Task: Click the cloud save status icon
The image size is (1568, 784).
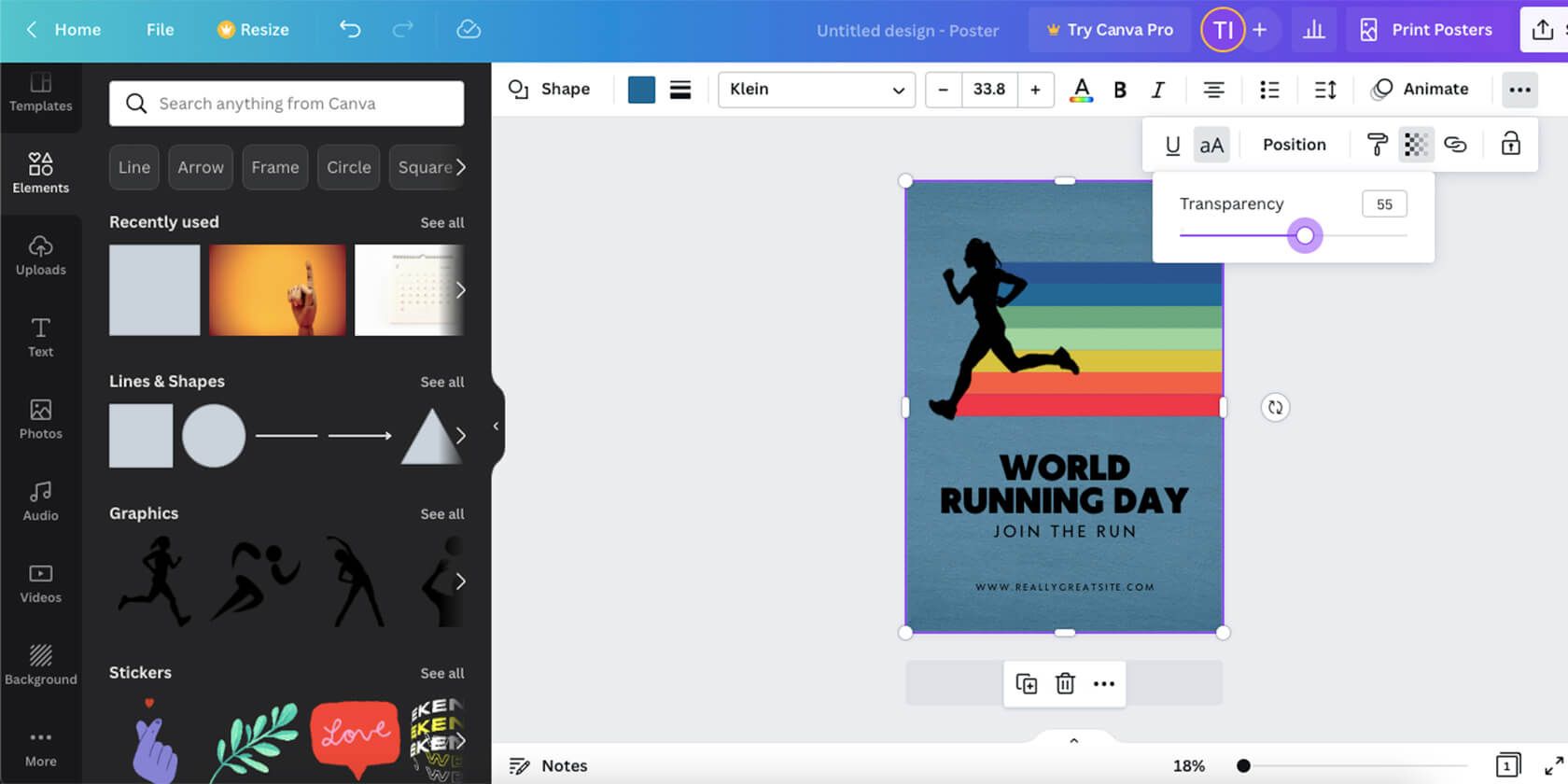Action: [469, 30]
